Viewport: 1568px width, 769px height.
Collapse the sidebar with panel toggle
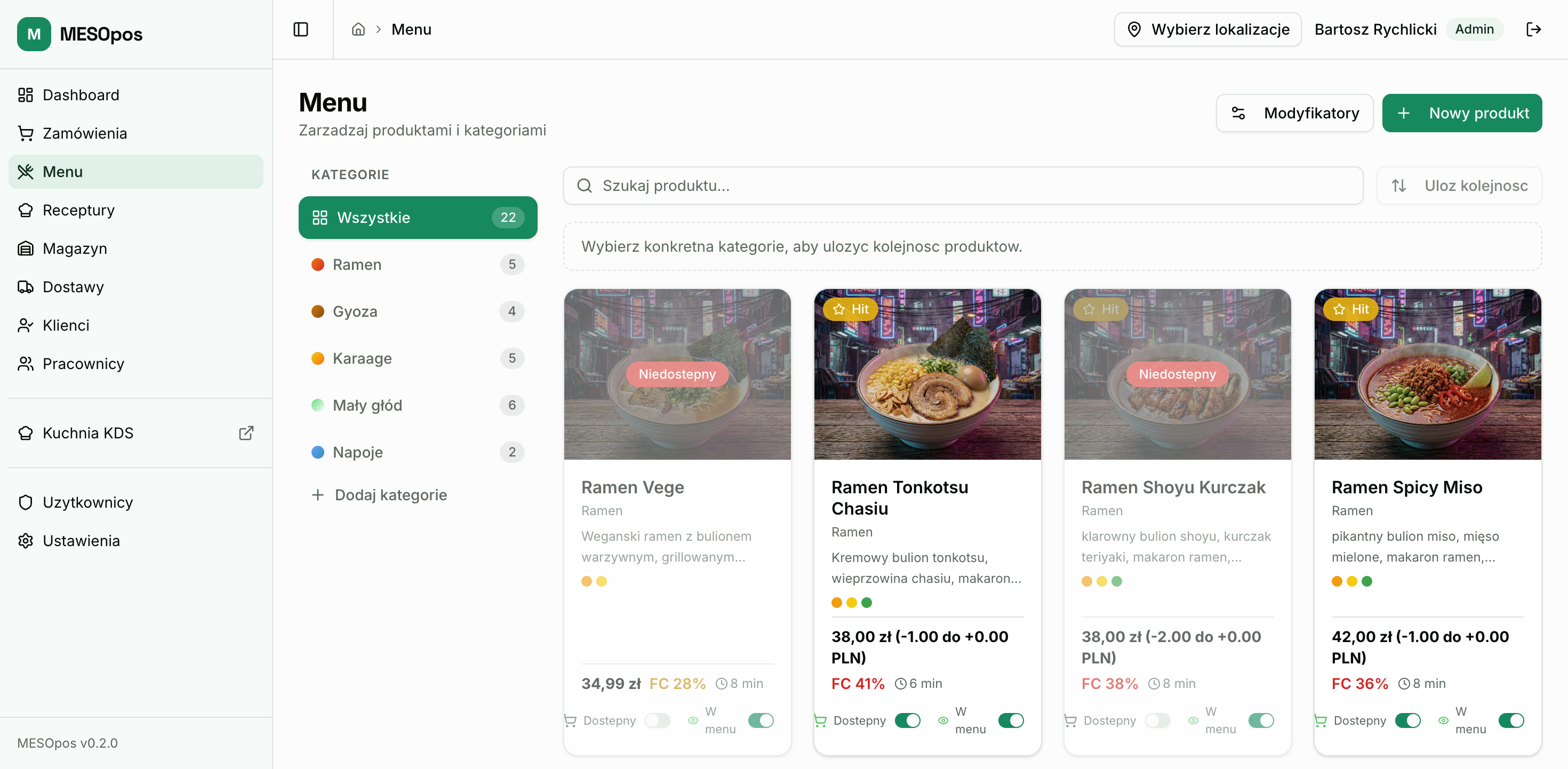tap(301, 29)
